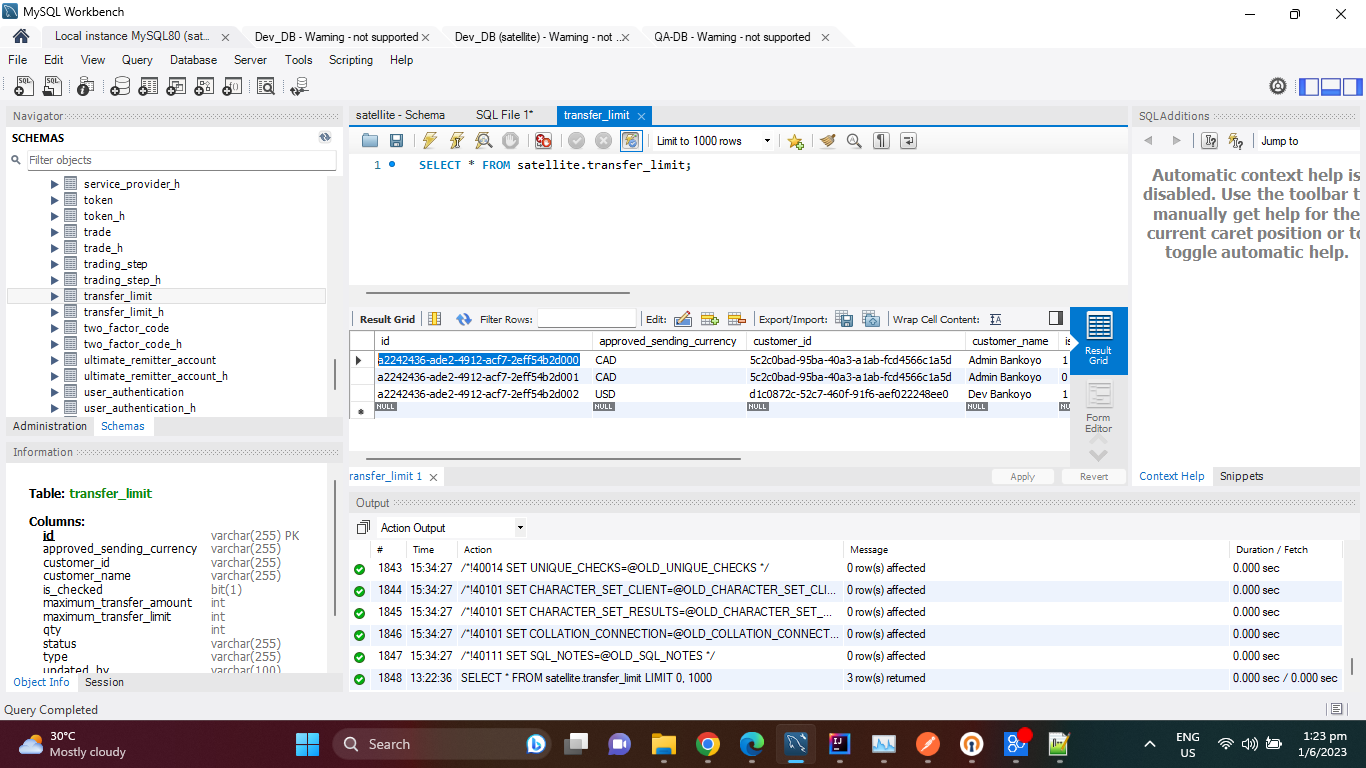Create new view toolbar icon
The width and height of the screenshot is (1366, 768).
tap(176, 87)
